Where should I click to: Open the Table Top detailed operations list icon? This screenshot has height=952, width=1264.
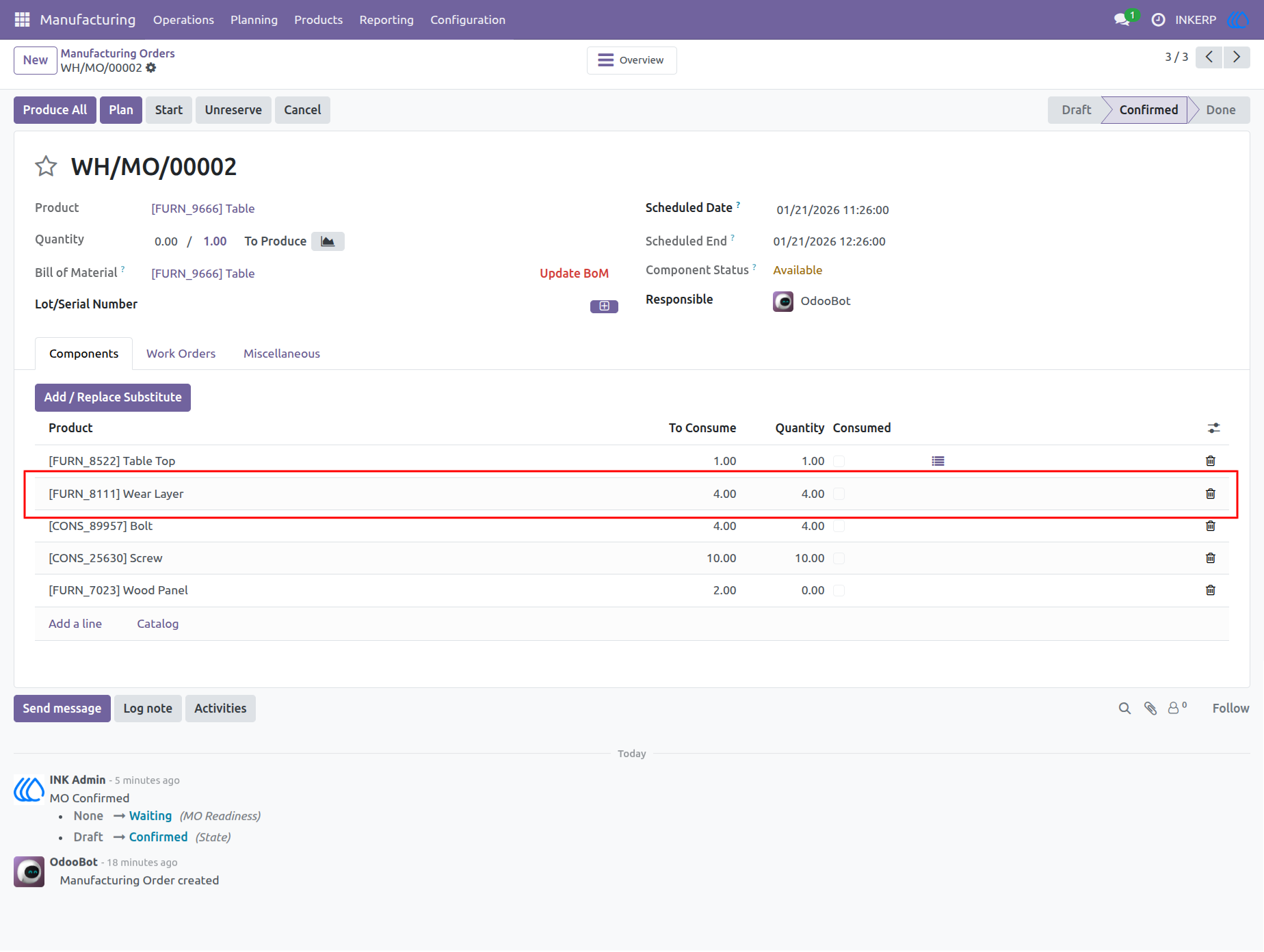pyautogui.click(x=938, y=461)
